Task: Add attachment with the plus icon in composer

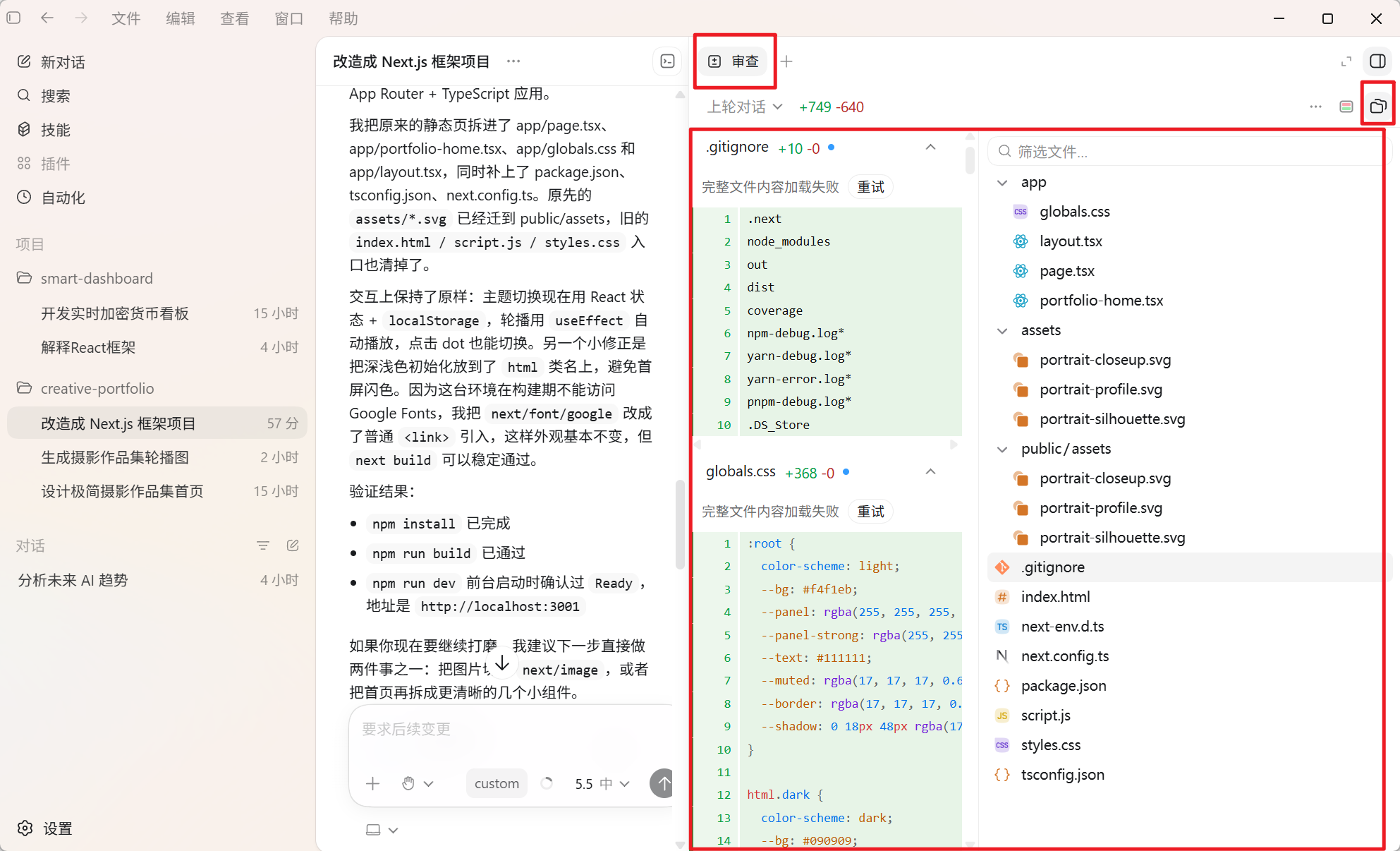Action: pos(373,783)
